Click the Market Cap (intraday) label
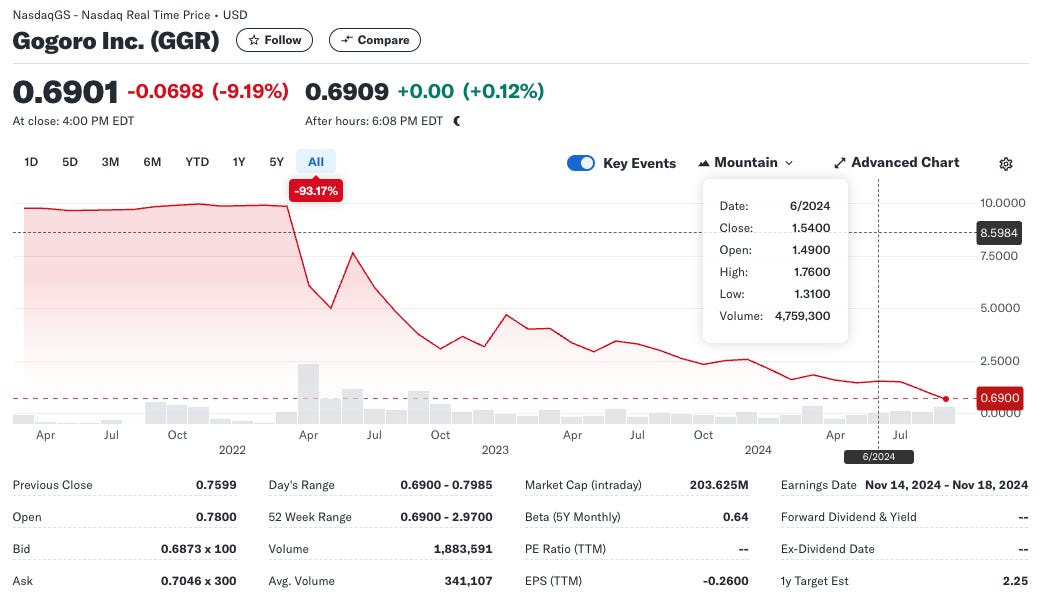 click(x=583, y=485)
